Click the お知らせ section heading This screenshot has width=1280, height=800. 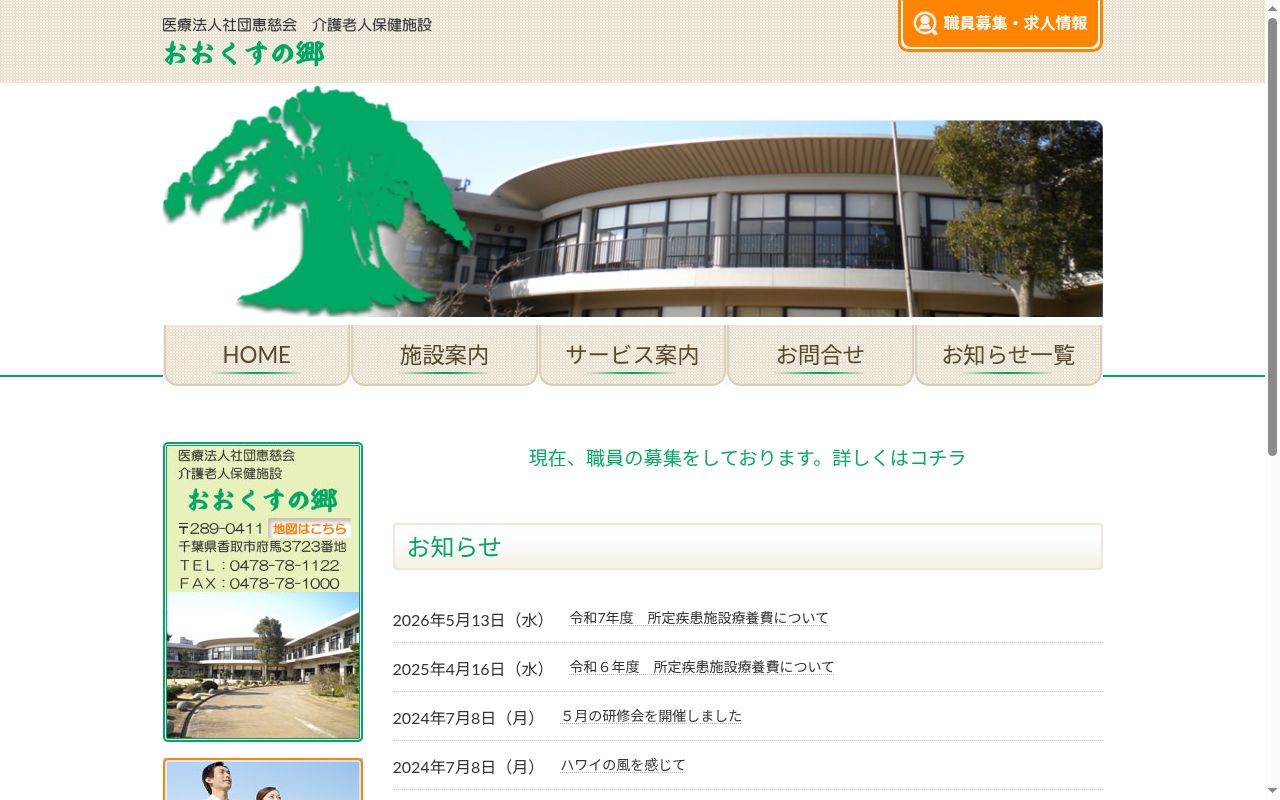point(748,547)
